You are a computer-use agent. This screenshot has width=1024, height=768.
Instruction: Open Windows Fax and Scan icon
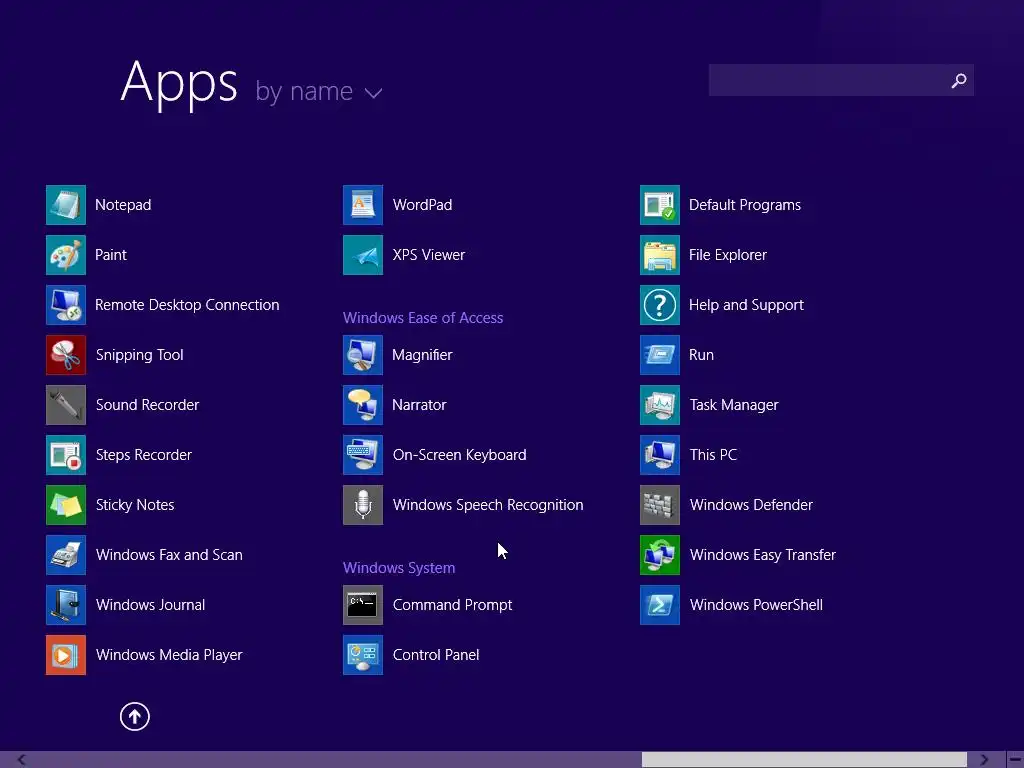click(x=66, y=555)
